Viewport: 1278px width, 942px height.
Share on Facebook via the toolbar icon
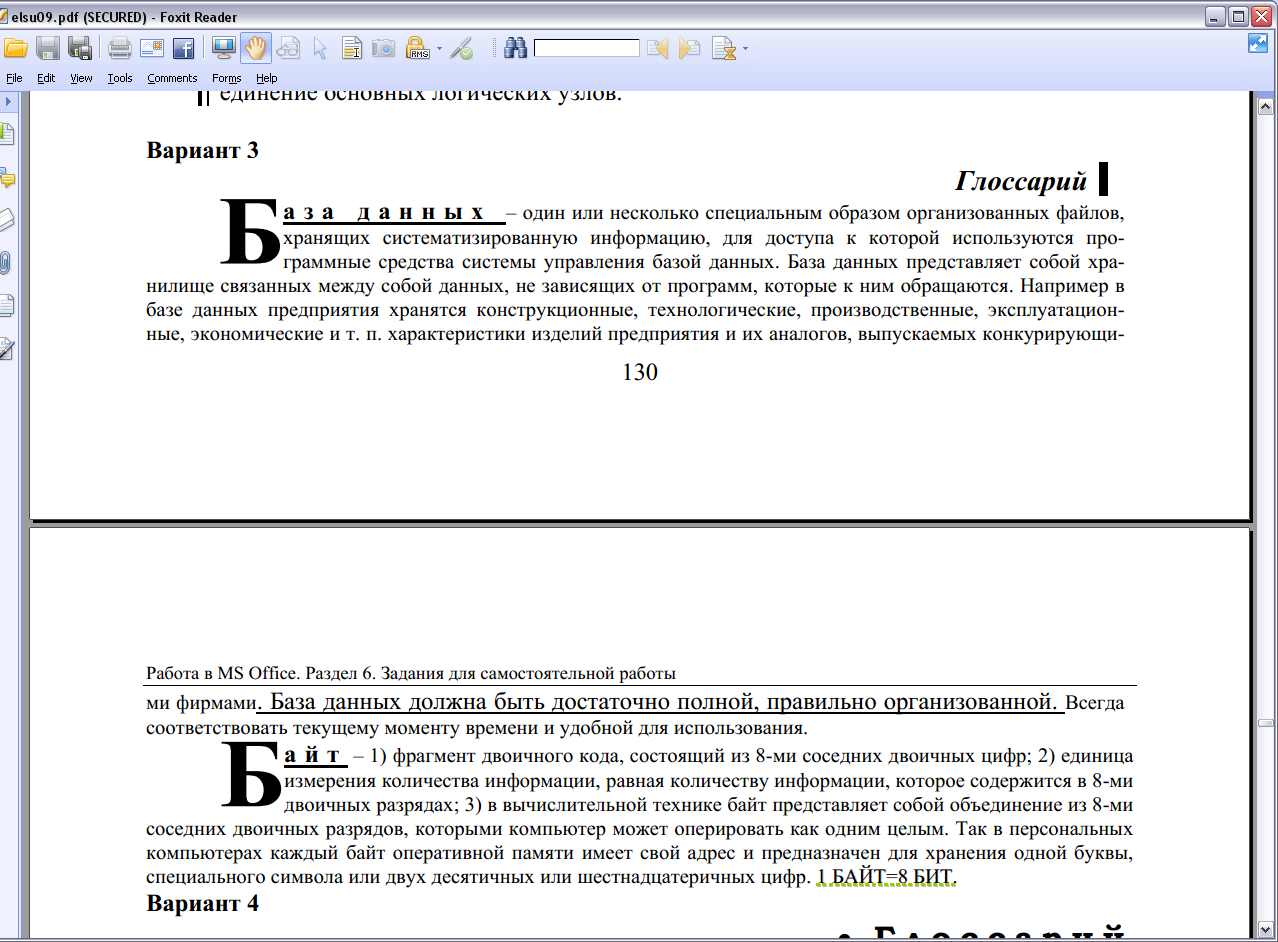183,47
